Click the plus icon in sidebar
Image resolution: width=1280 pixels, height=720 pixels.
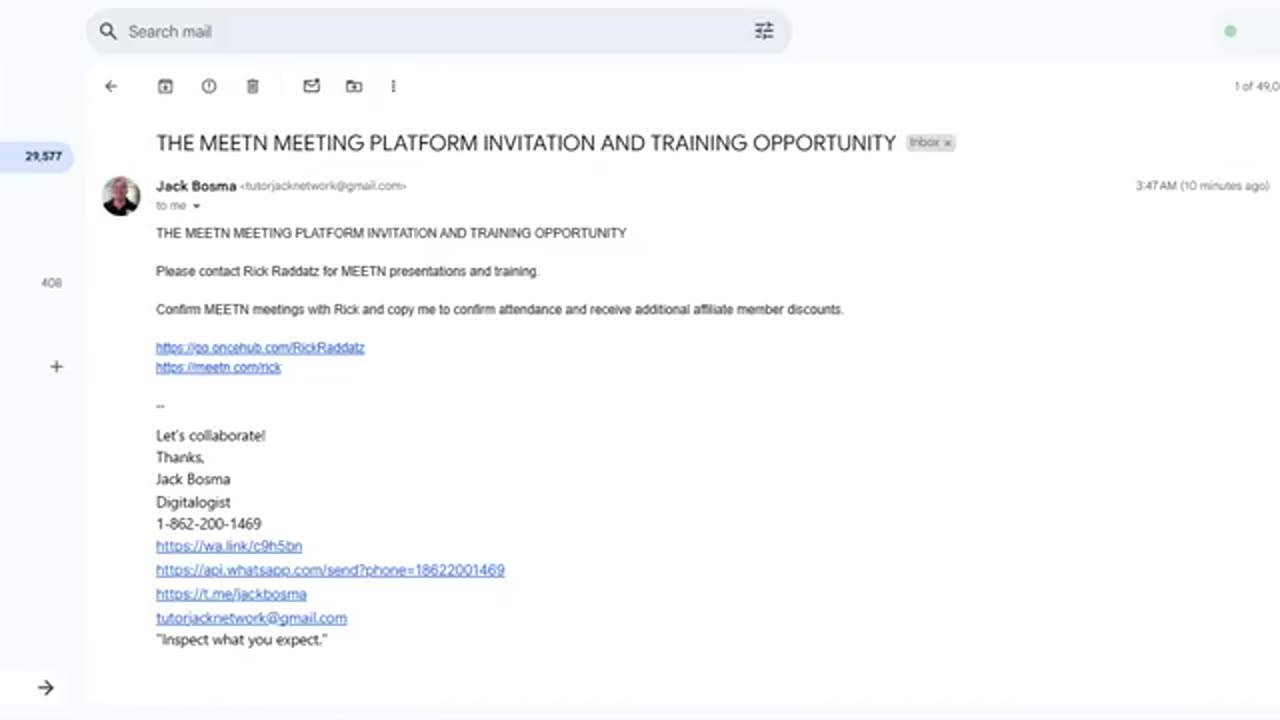pos(56,367)
